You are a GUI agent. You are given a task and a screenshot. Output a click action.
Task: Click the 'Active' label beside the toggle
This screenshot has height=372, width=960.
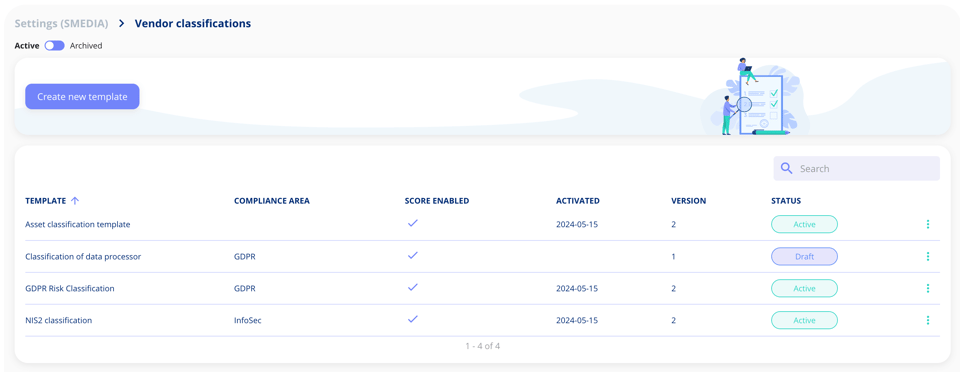[27, 46]
